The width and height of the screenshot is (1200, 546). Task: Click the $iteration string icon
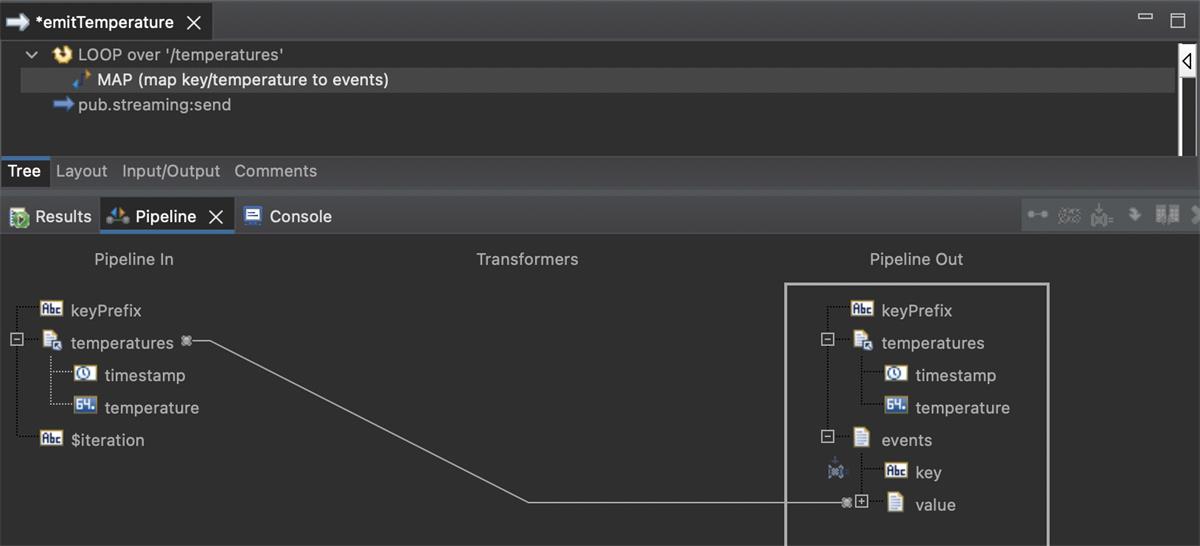[x=52, y=438]
